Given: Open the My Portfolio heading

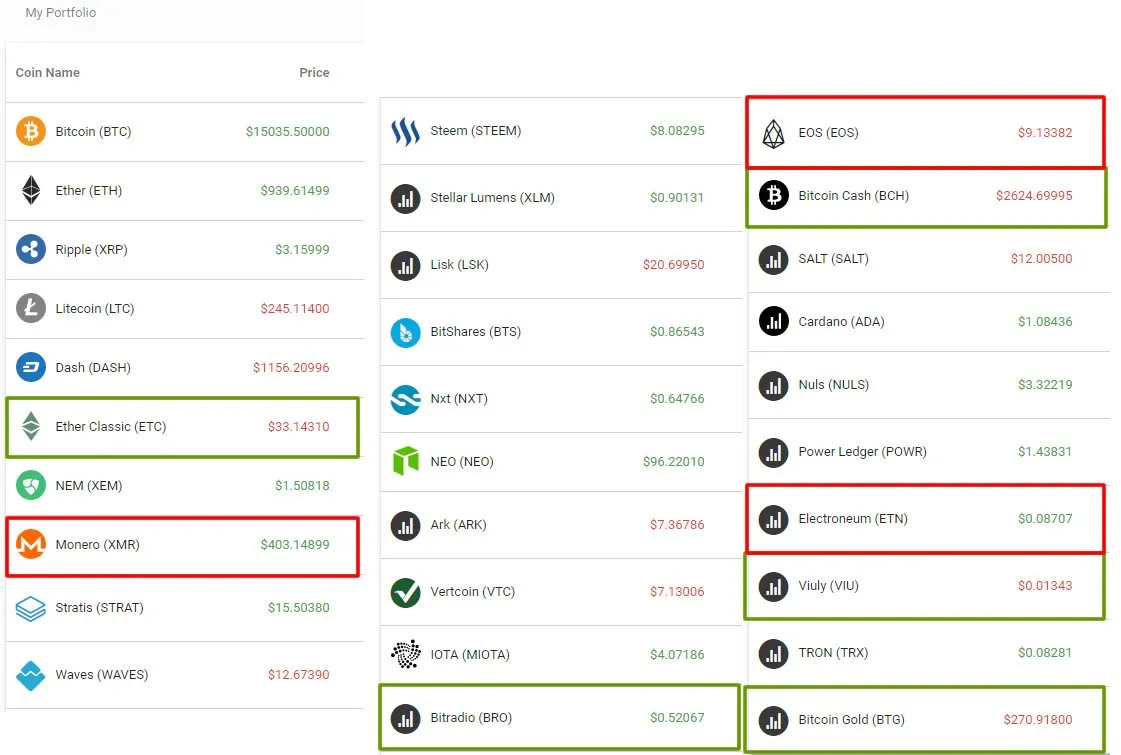Looking at the screenshot, I should coord(61,13).
